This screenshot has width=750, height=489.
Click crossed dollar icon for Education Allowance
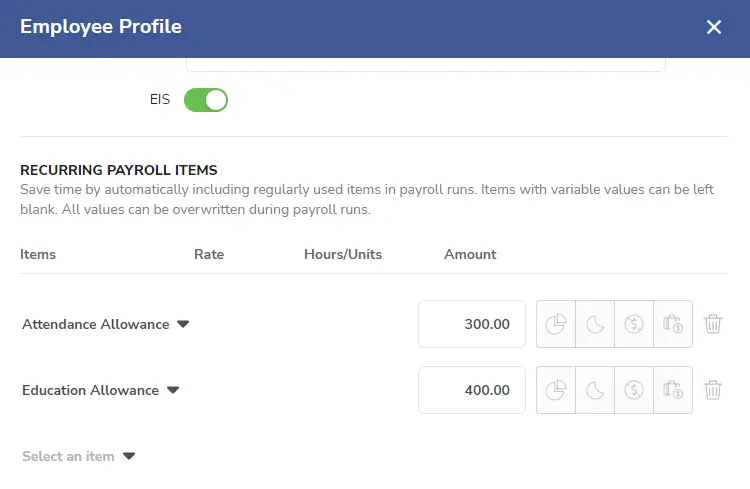[x=634, y=390]
